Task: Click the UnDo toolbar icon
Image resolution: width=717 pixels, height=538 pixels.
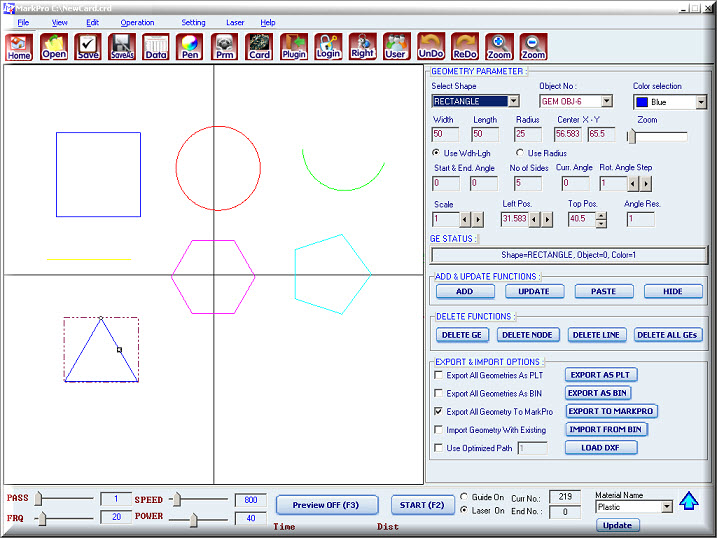Action: point(430,47)
